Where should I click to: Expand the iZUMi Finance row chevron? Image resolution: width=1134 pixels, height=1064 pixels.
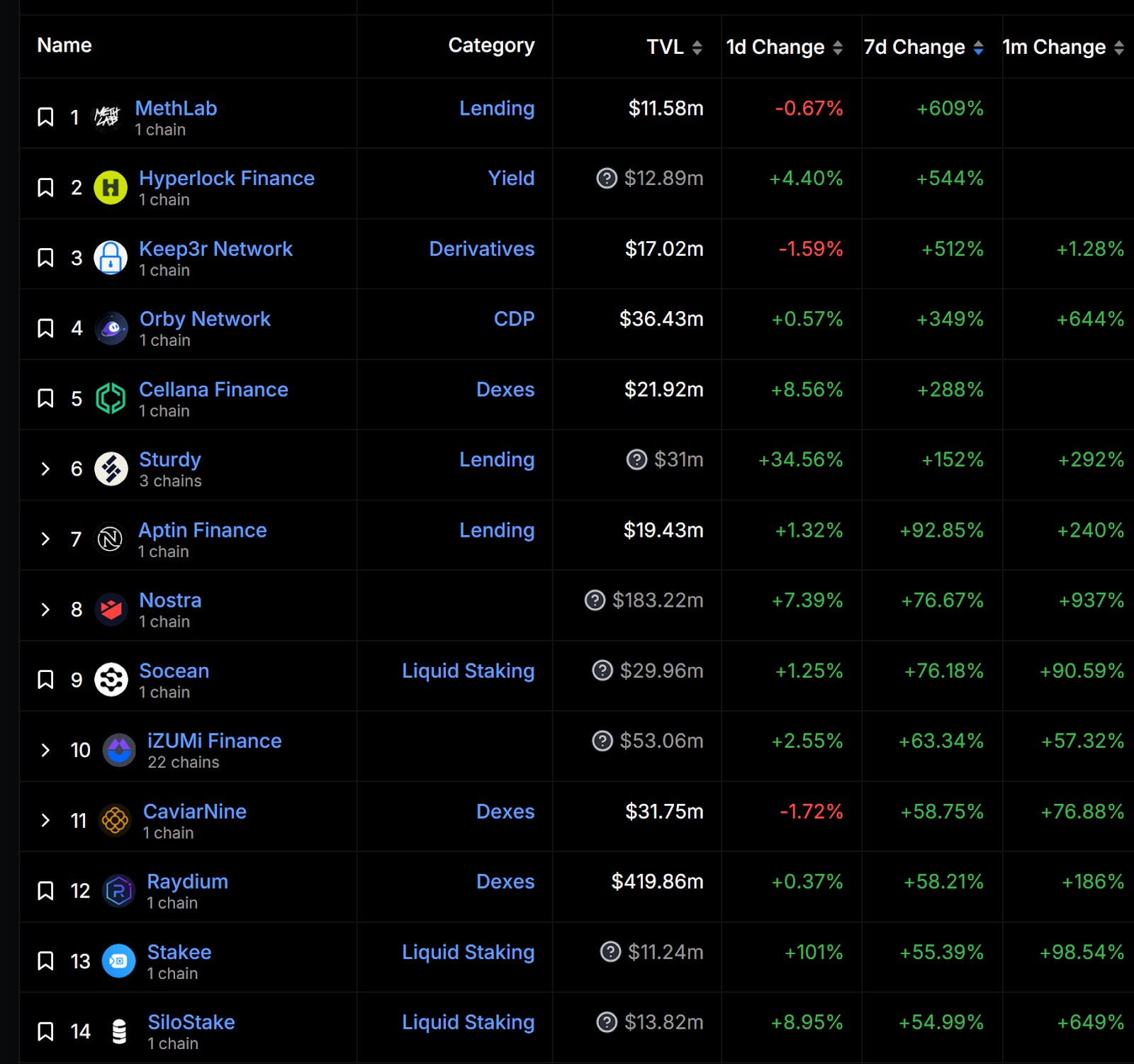45,750
